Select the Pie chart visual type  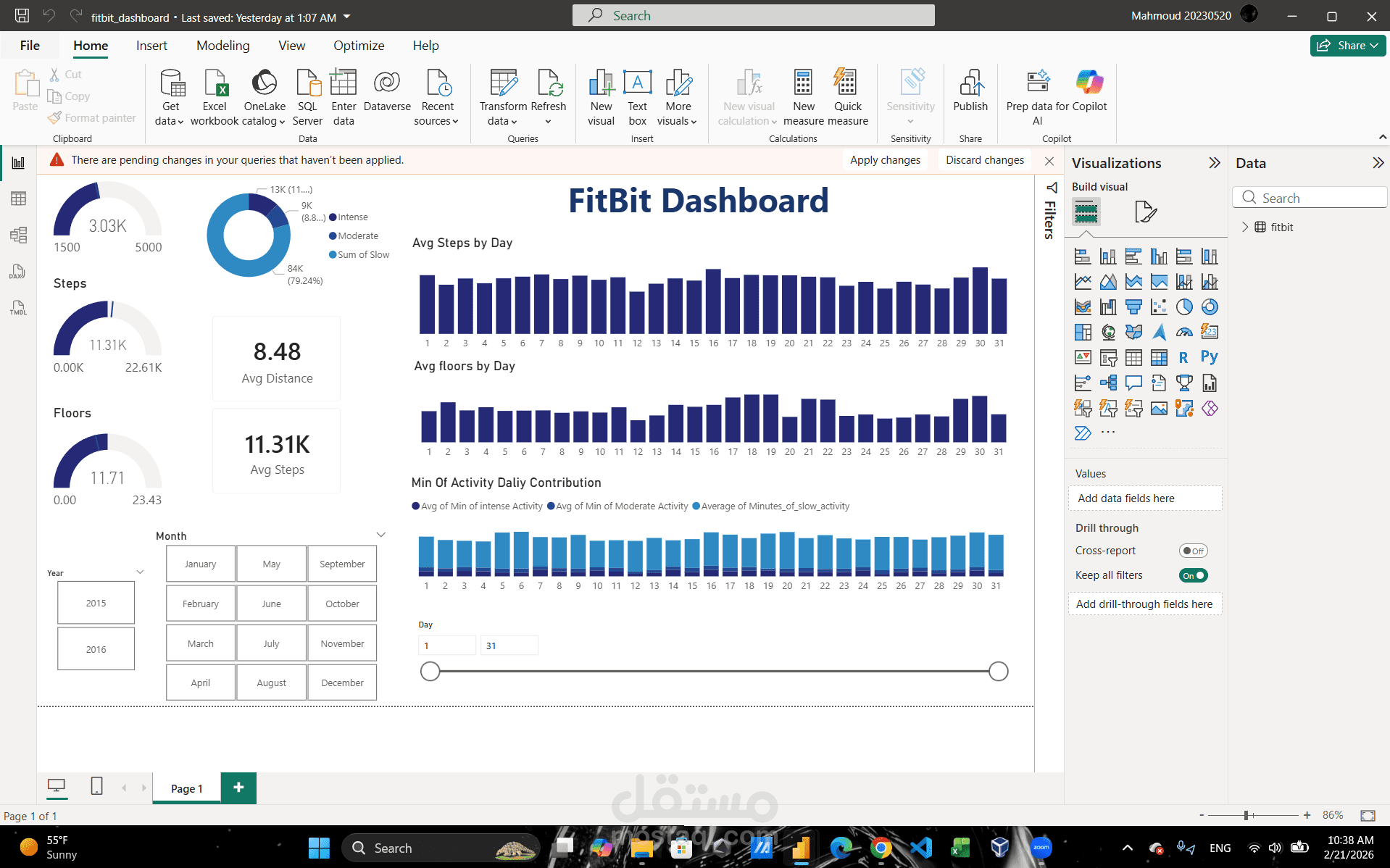click(1184, 307)
